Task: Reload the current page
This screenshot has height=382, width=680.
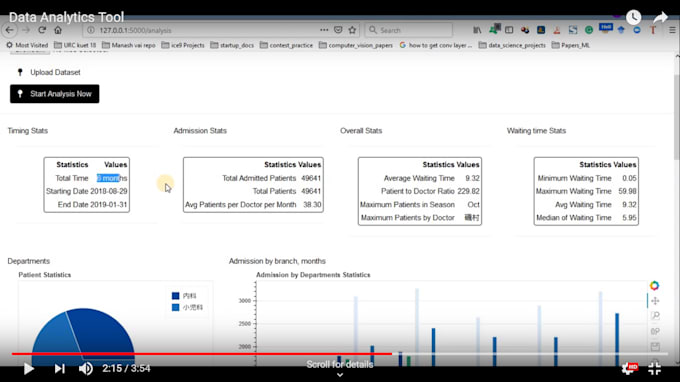Action: (x=42, y=30)
